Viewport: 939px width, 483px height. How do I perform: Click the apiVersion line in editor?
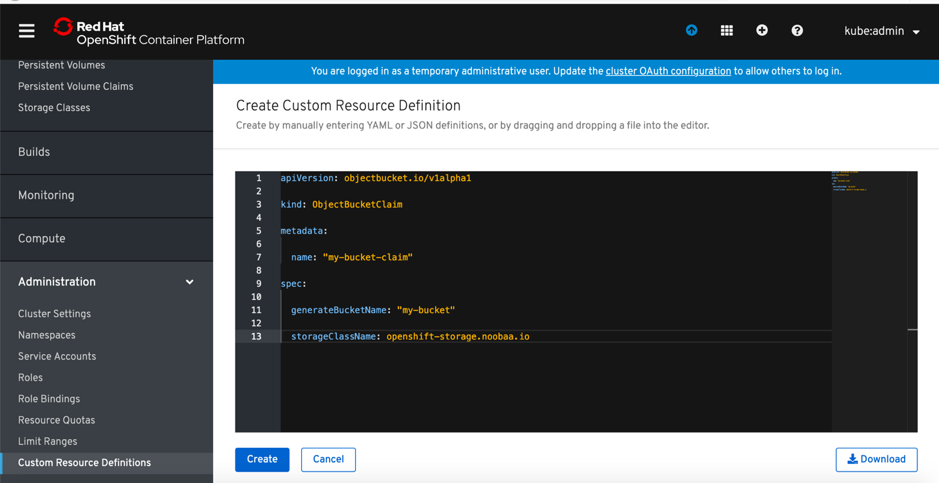point(375,178)
